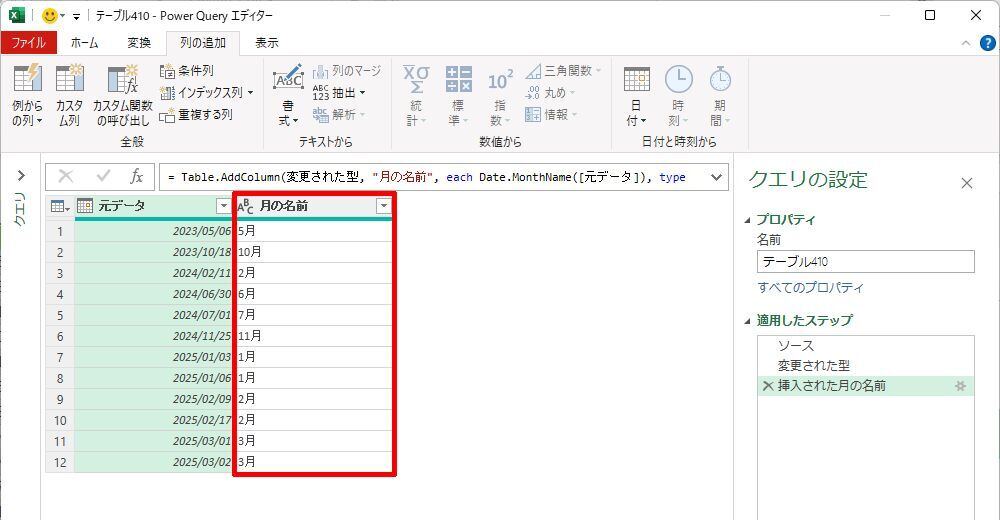Select the 月の名前 column header
Image resolution: width=1000 pixels, height=520 pixels.
pyautogui.click(x=313, y=205)
